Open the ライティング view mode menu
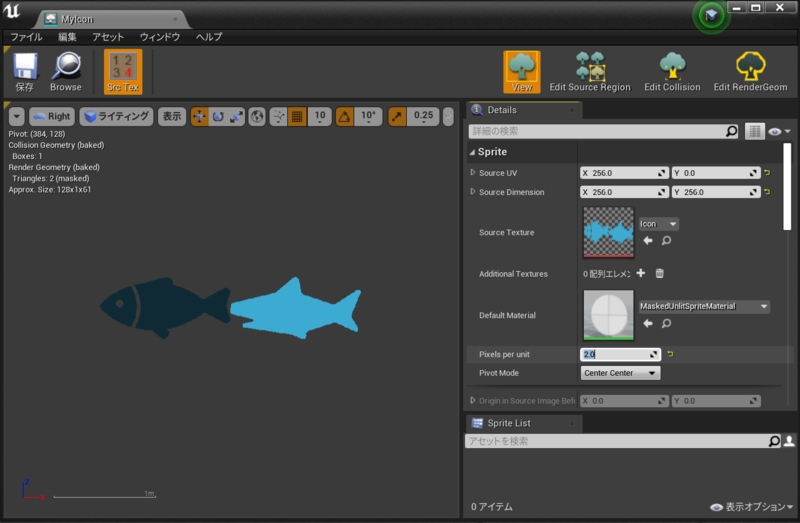The height and width of the screenshot is (523, 800). click(x=116, y=116)
